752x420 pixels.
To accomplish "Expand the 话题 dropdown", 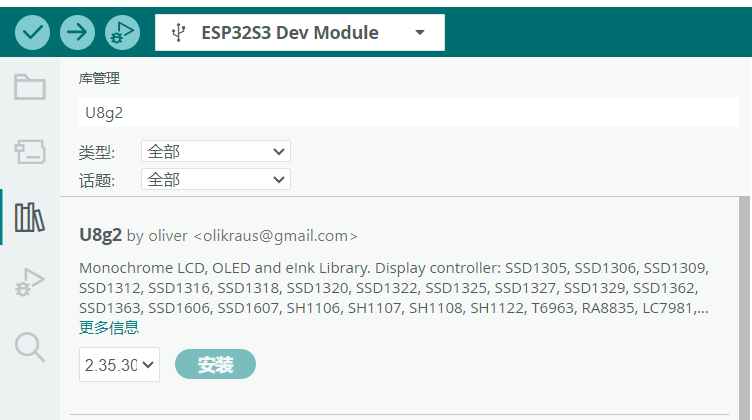I will [216, 179].
